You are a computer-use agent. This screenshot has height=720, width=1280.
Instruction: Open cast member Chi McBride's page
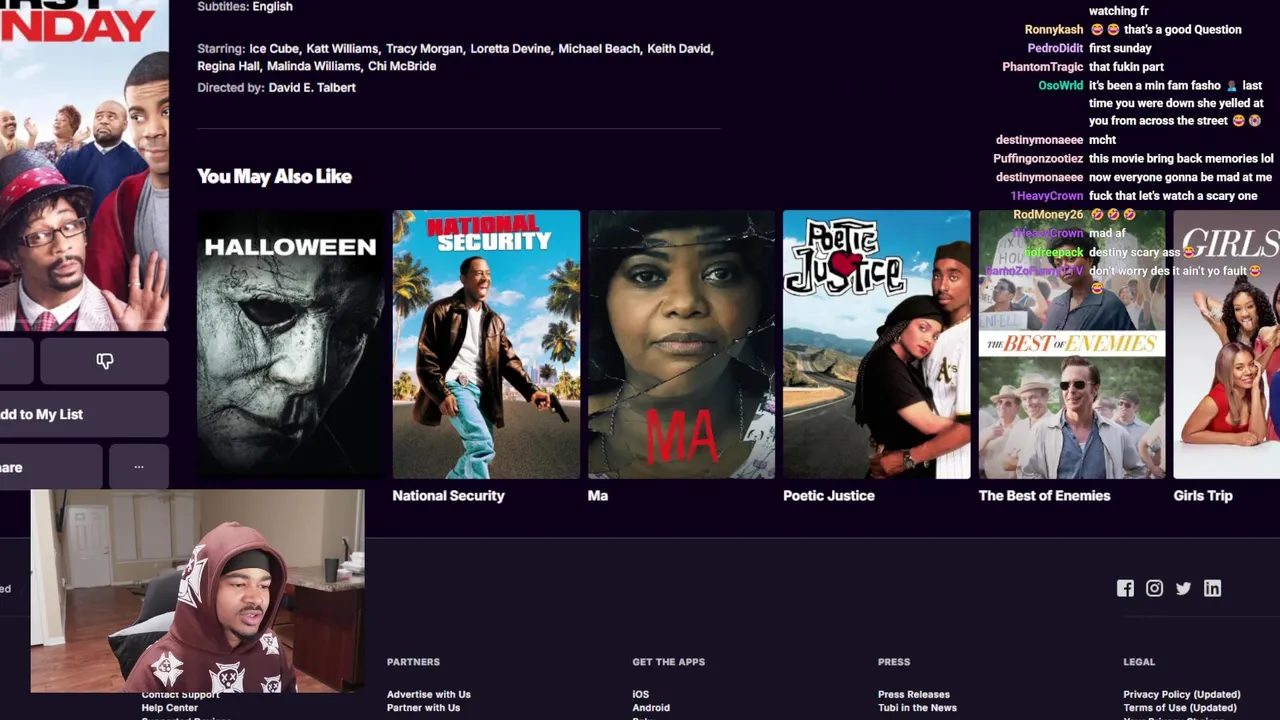click(402, 66)
